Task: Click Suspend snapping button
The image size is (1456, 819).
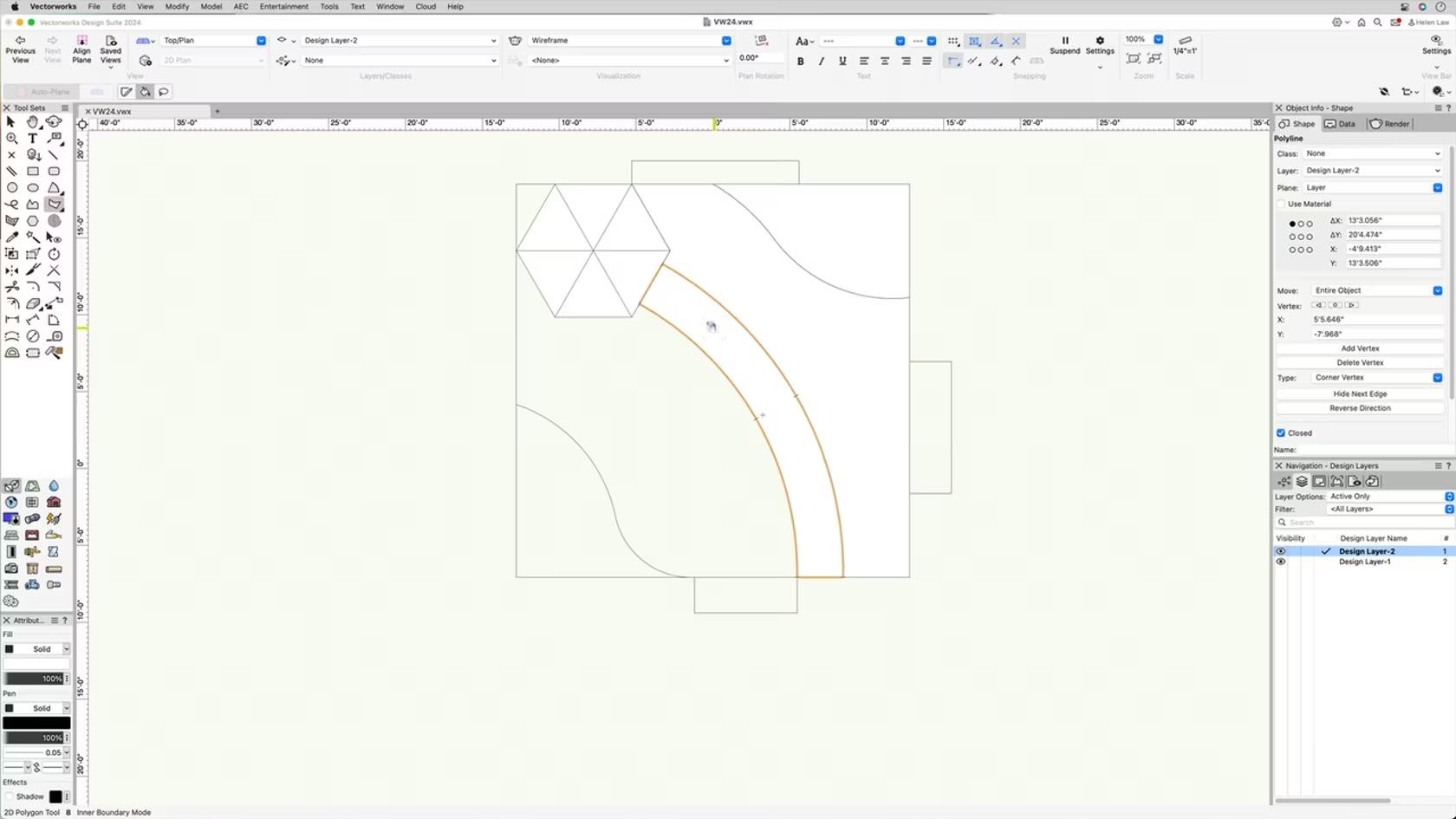Action: click(x=1064, y=45)
